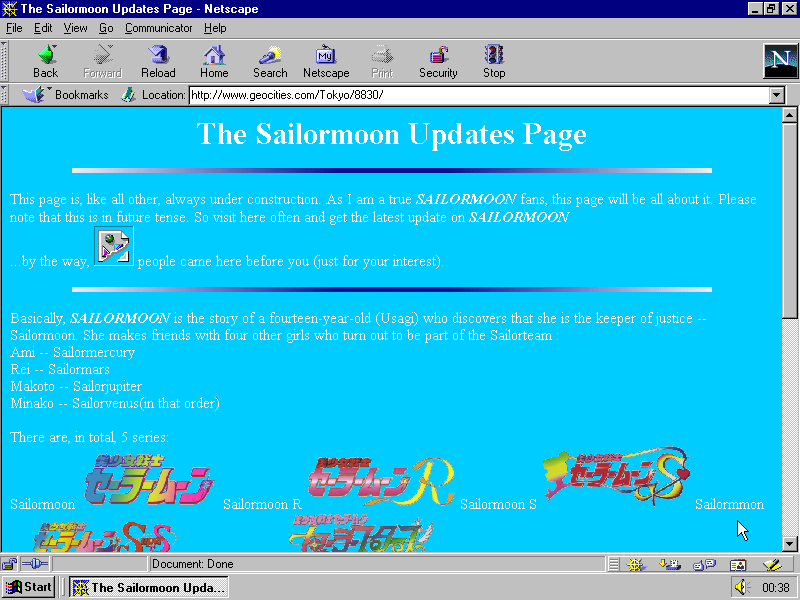
Task: Open the View menu
Action: (76, 28)
